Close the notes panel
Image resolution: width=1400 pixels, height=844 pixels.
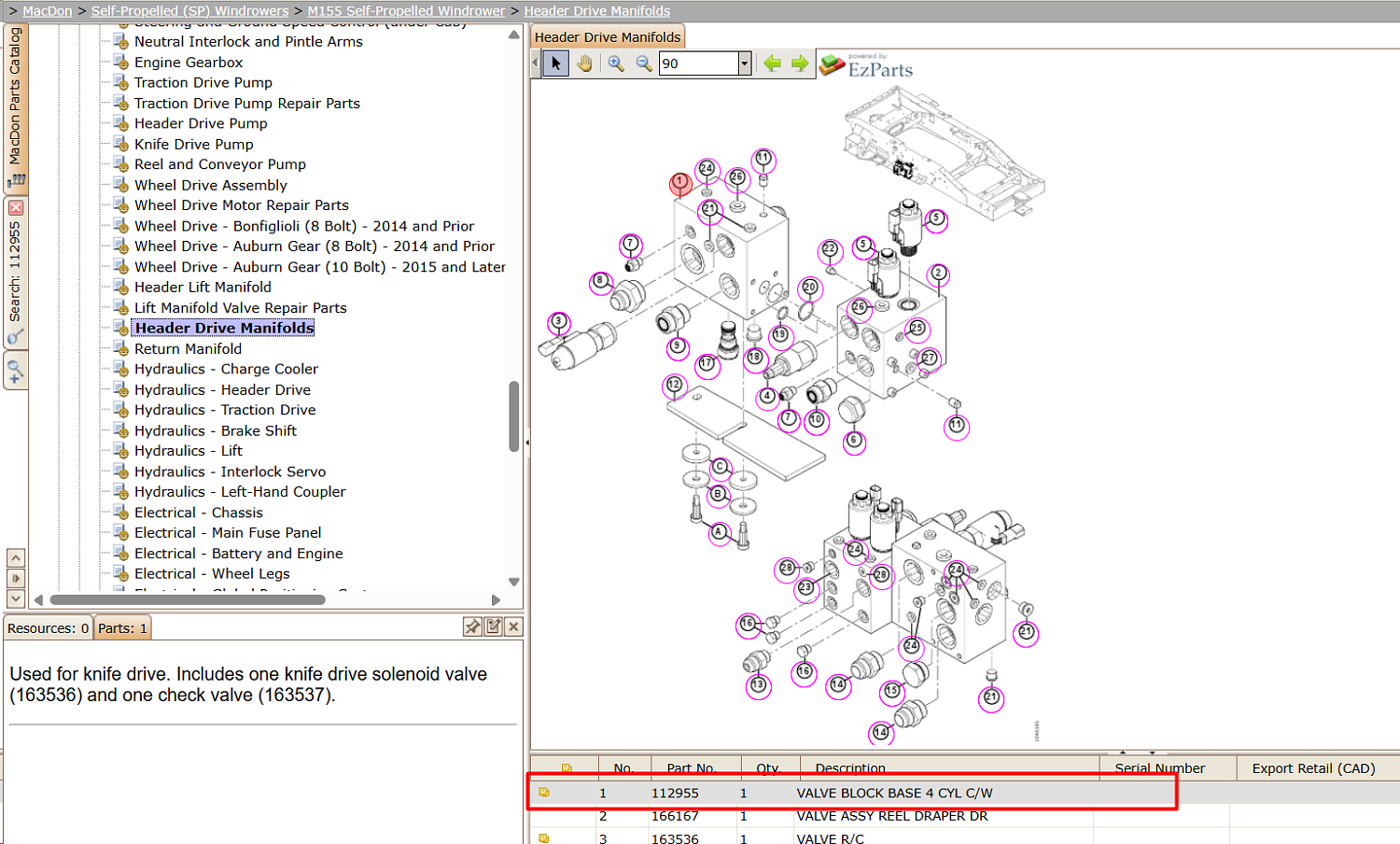point(513,627)
